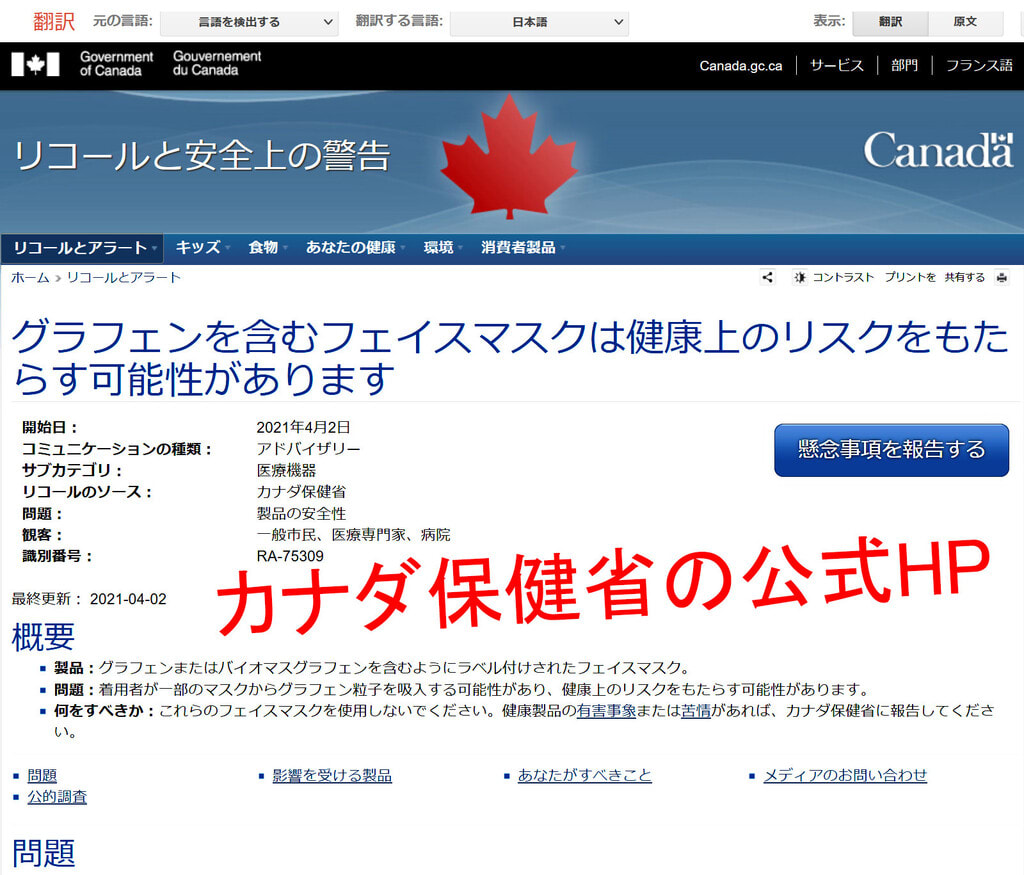Click the カナダ保健省 recall source value
Image resolution: width=1024 pixels, height=875 pixels.
coord(301,492)
